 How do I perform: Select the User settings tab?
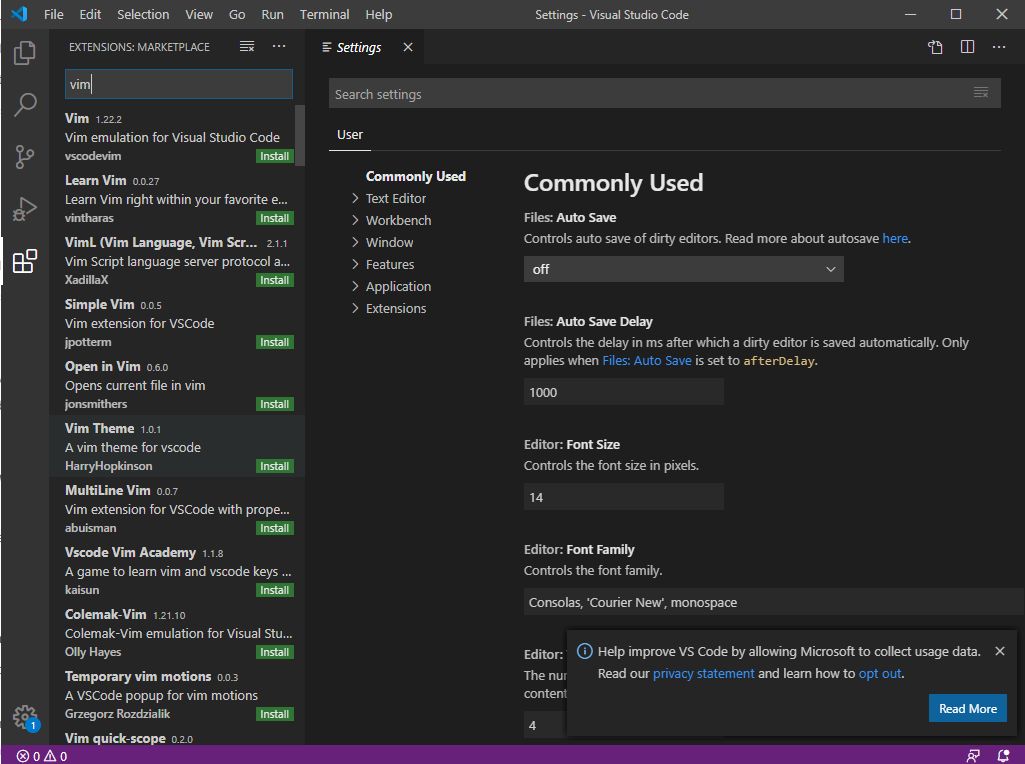coord(350,135)
